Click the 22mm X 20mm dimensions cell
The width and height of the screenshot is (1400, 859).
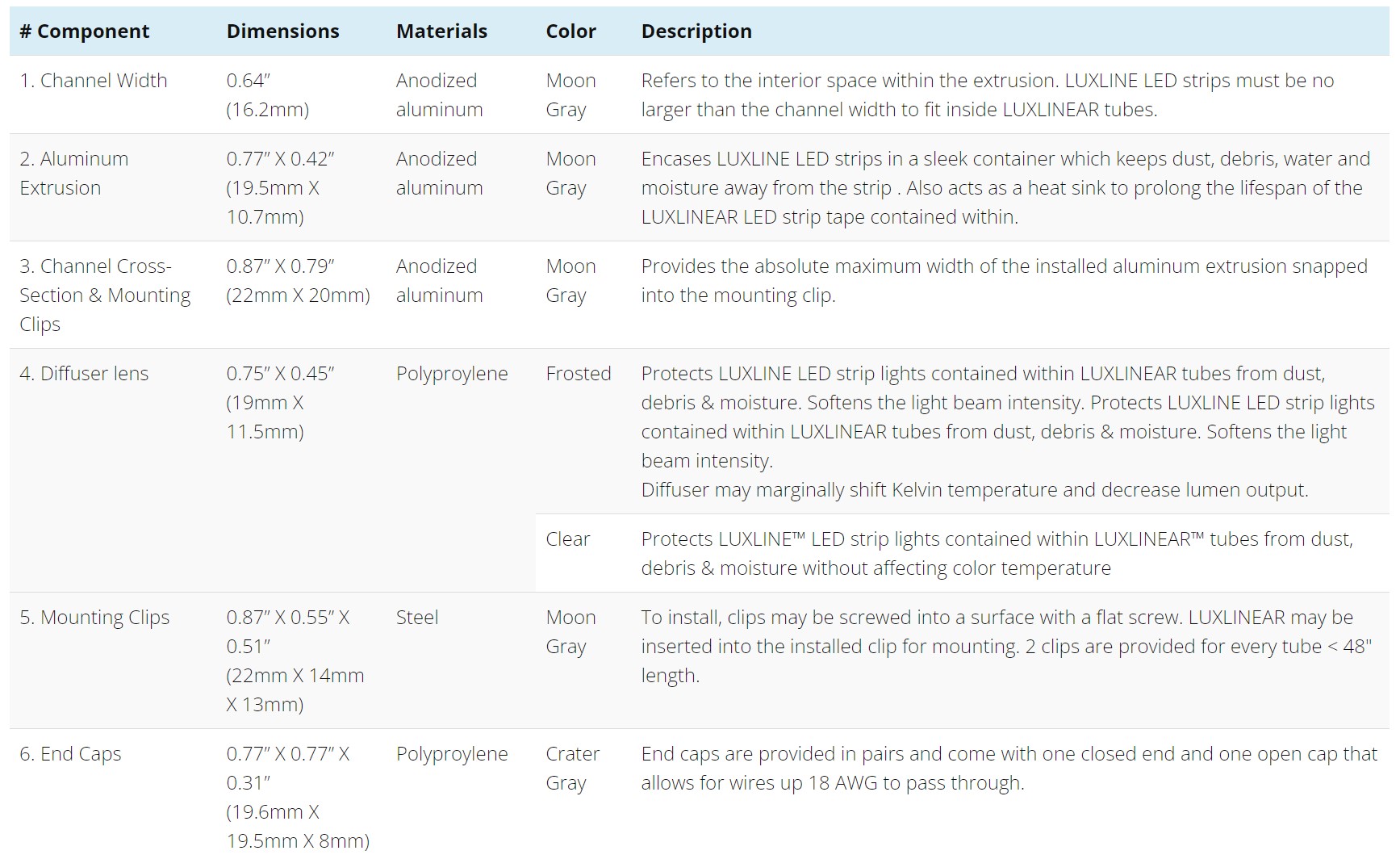[299, 280]
